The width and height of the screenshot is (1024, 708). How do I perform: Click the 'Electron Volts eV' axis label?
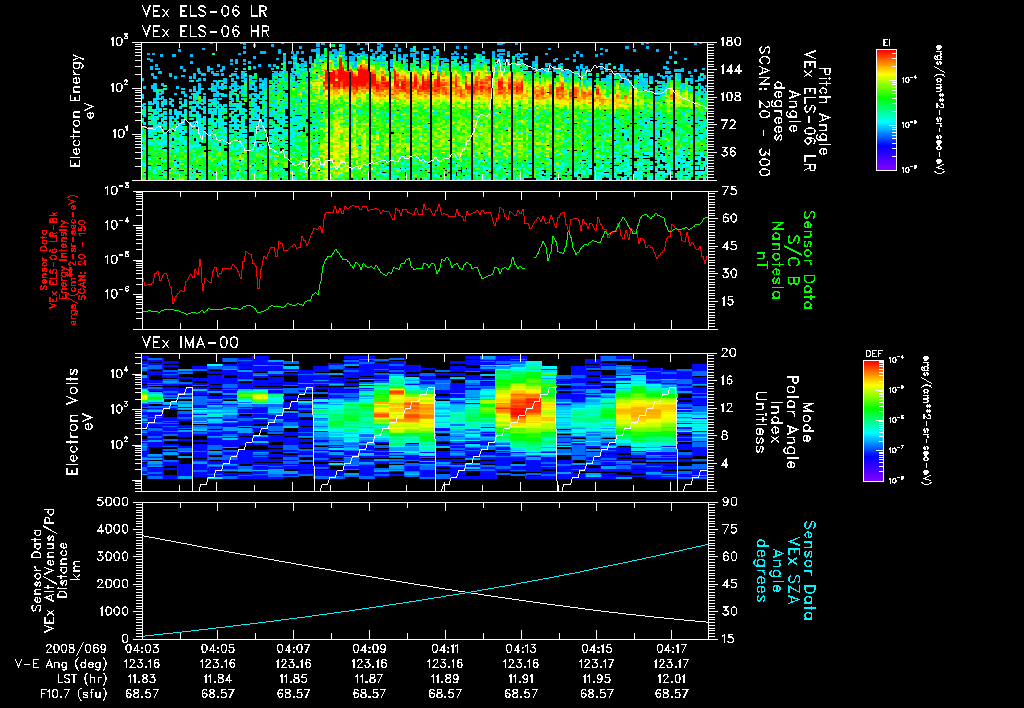click(78, 422)
